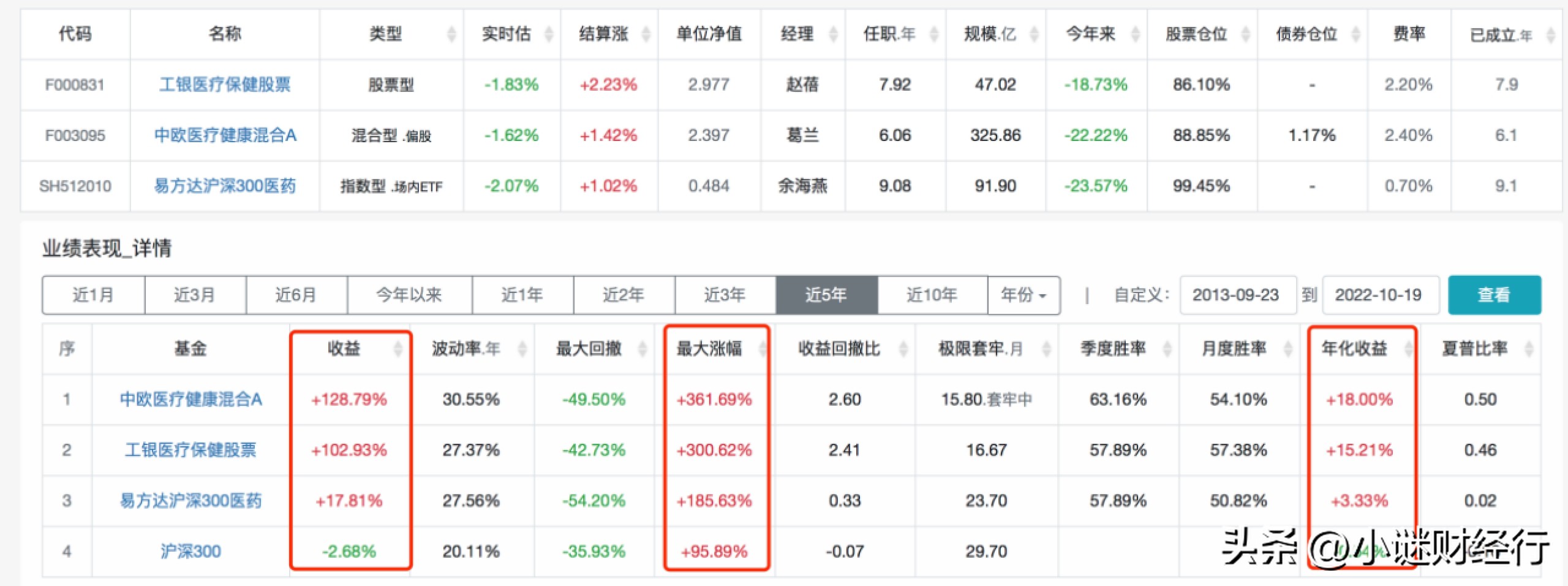This screenshot has height=586, width=1568.
Task: Sort top table by 实时估 arrows
Action: tap(549, 34)
